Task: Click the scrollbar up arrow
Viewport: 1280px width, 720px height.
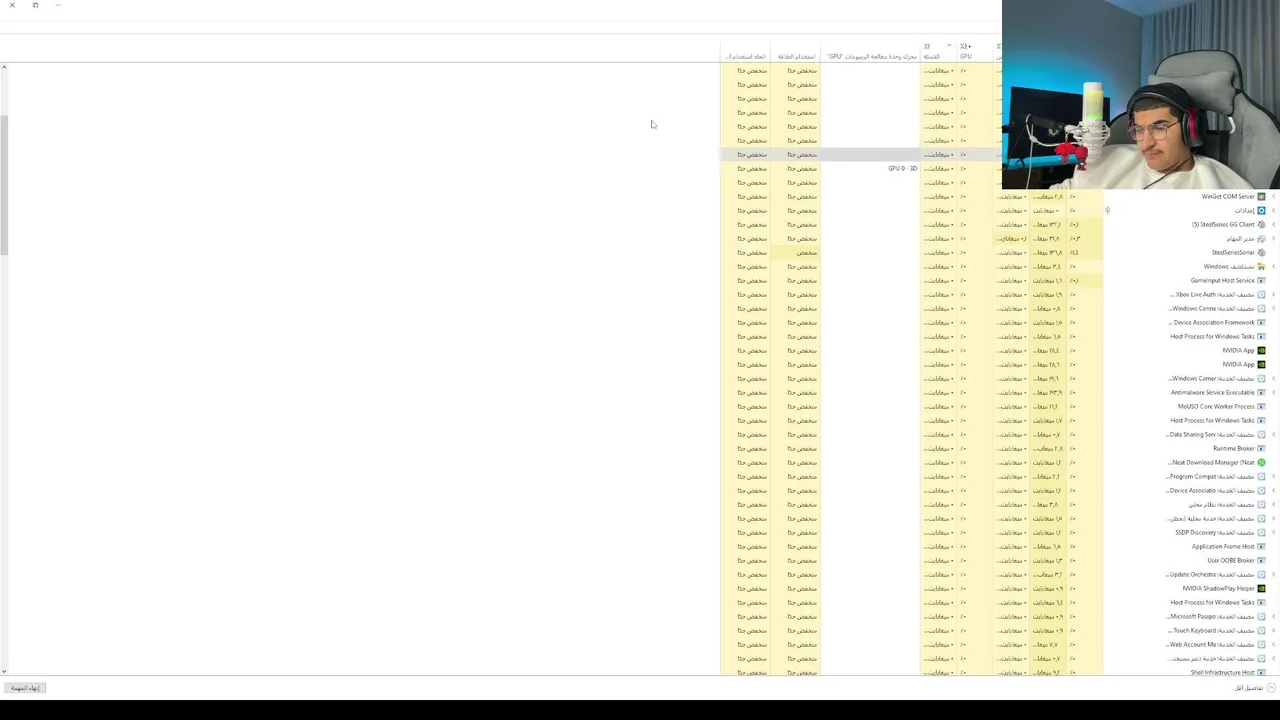Action: [4, 67]
